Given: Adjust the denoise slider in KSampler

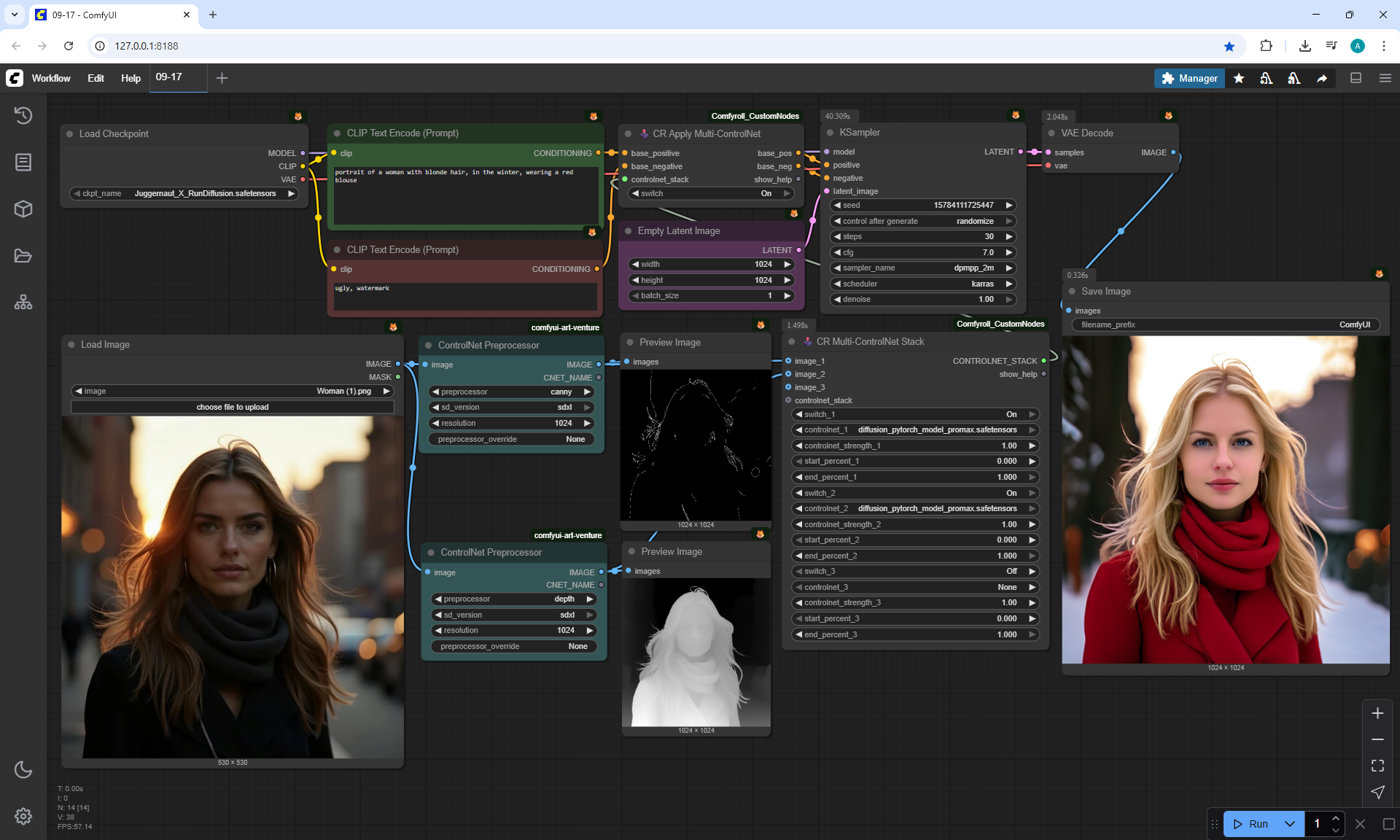Looking at the screenshot, I should [922, 300].
